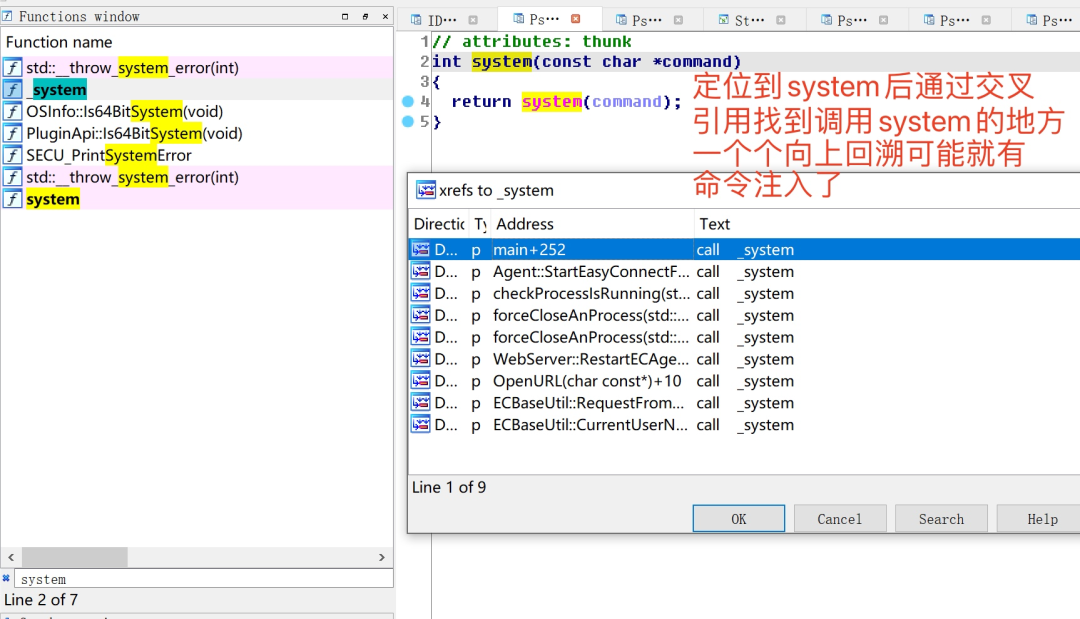Click the xref type icon on the main+252 row

(x=420, y=249)
